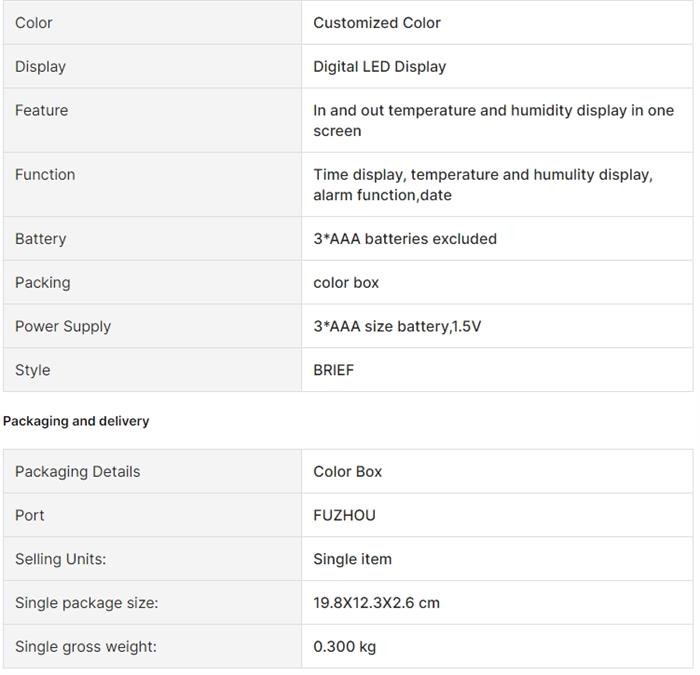Select the Port row label

[x=30, y=516]
